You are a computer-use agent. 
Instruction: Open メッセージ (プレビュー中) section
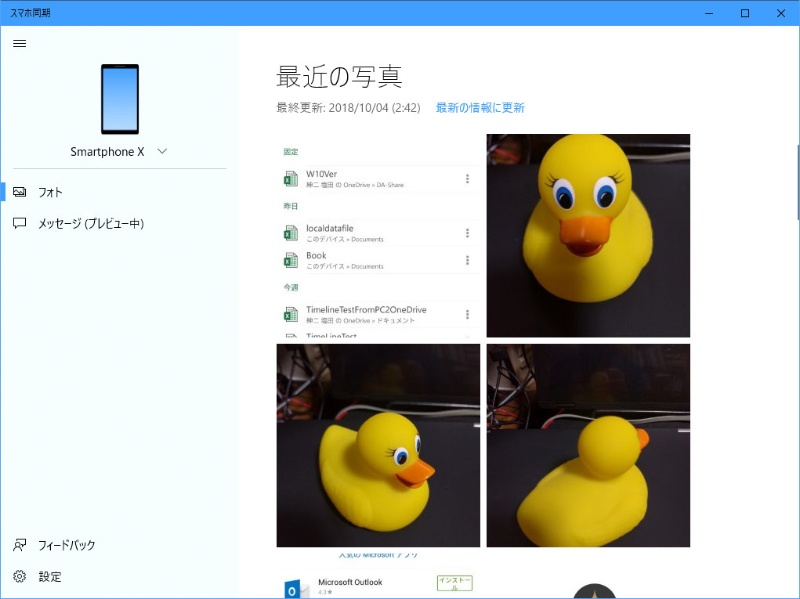tap(91, 224)
